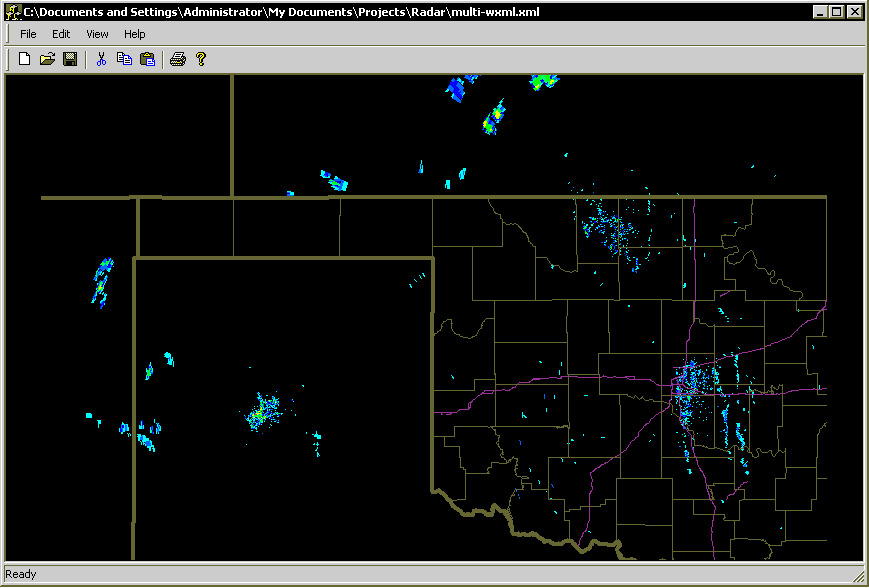
Task: Open the File menu
Action: pos(28,33)
